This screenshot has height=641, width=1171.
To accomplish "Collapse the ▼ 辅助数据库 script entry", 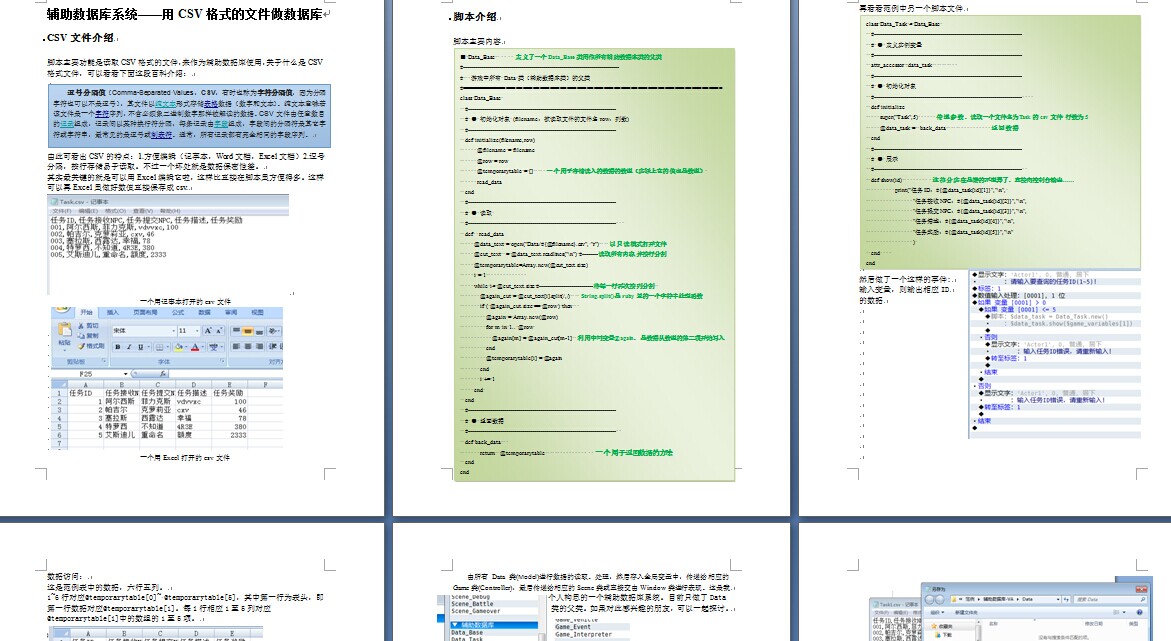I will coord(455,625).
